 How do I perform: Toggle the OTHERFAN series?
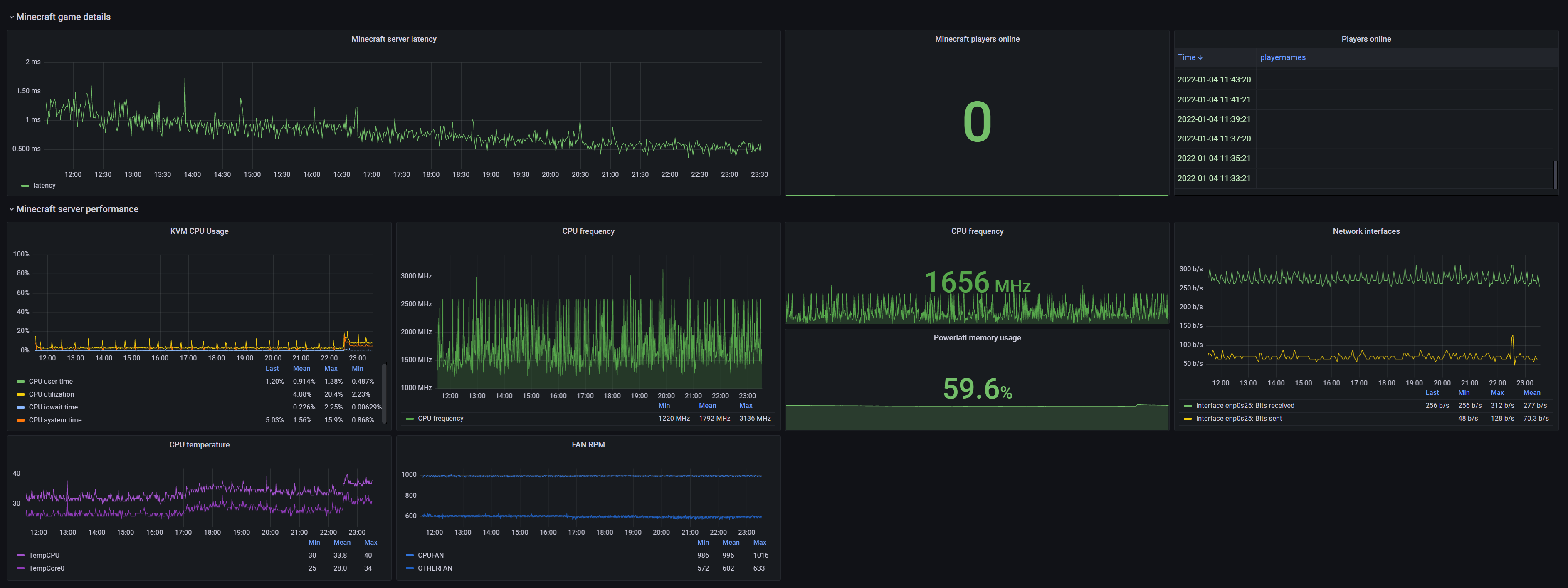435,568
